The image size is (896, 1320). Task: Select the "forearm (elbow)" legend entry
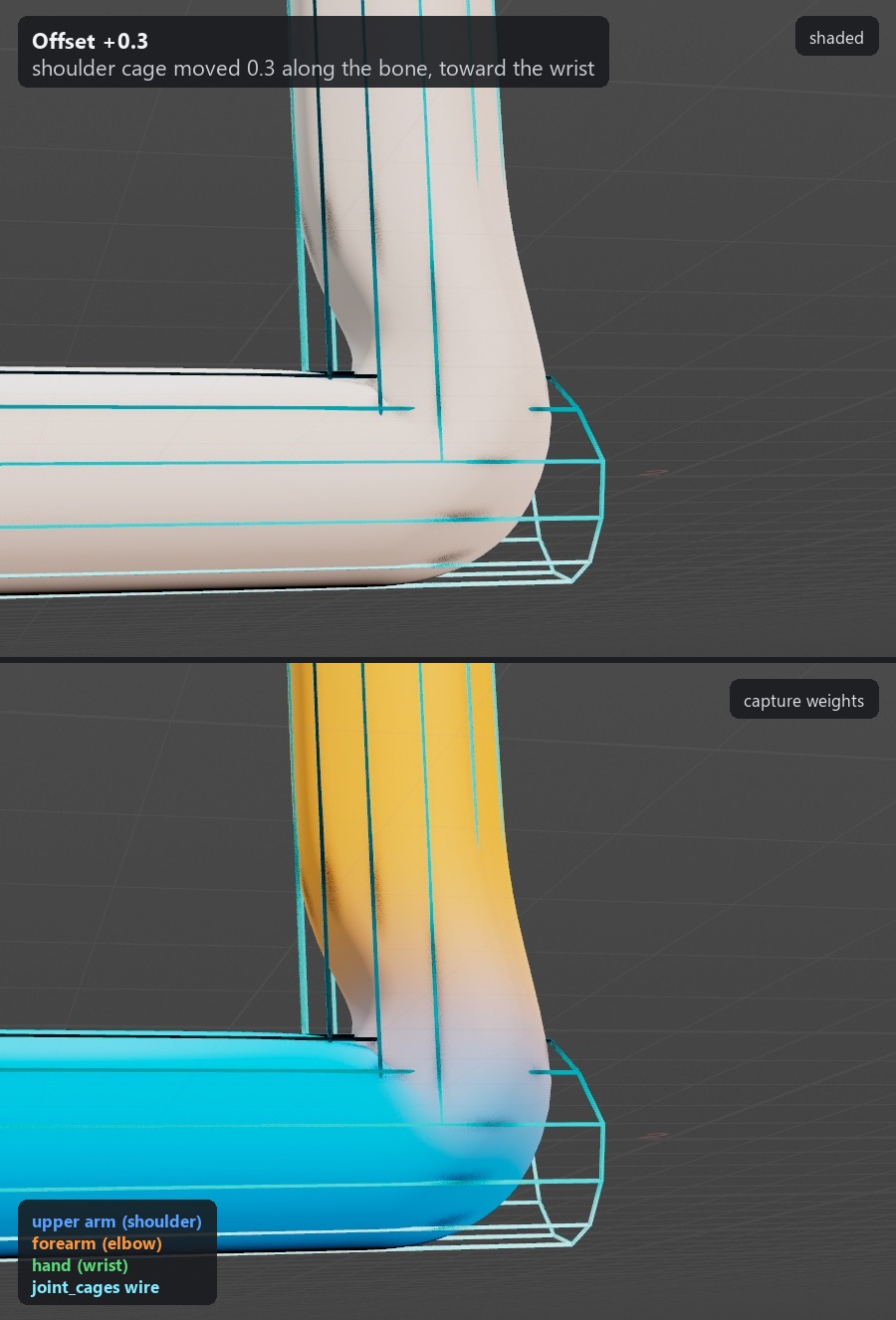pos(97,1243)
